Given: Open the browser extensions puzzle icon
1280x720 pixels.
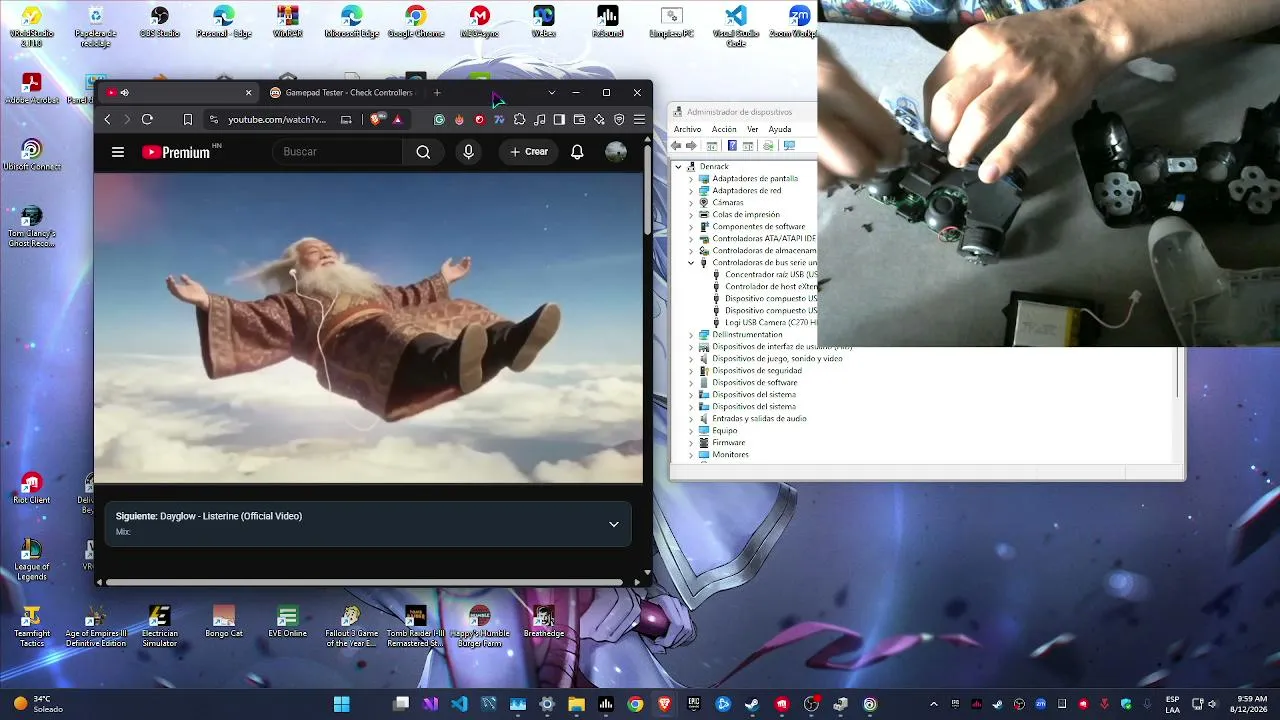Looking at the screenshot, I should [x=519, y=120].
